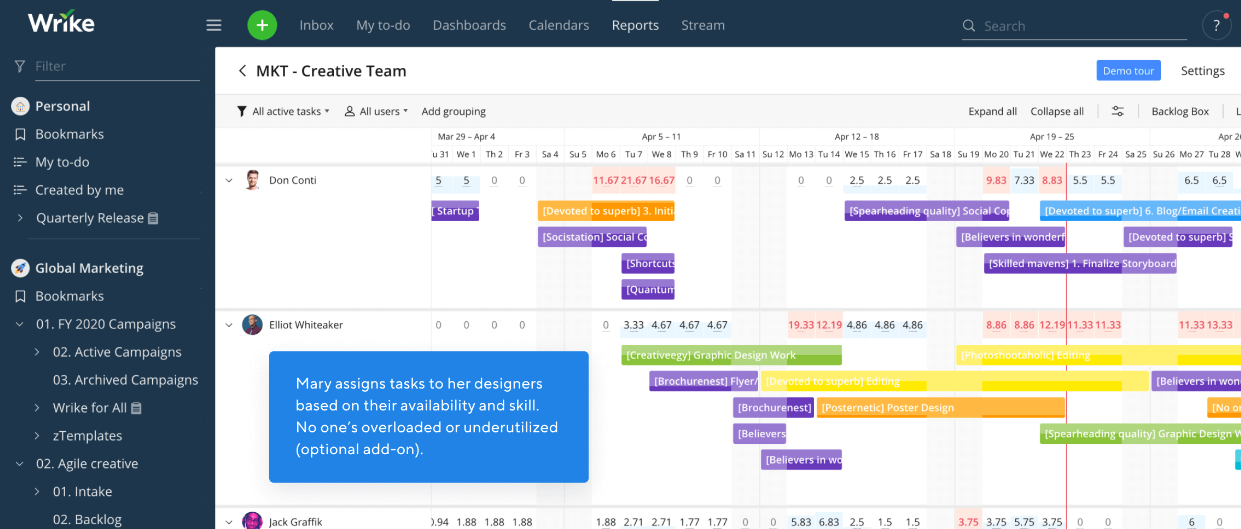Click the search magnifier icon
1241x529 pixels.
(969, 26)
